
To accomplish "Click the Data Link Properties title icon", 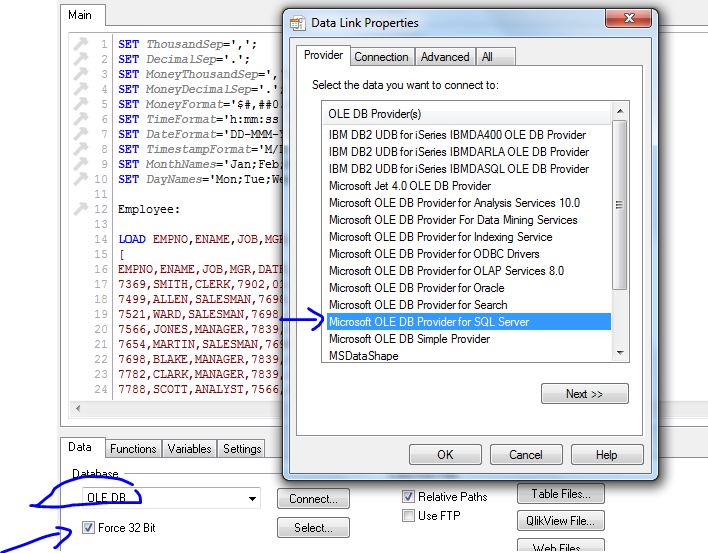I will point(297,23).
